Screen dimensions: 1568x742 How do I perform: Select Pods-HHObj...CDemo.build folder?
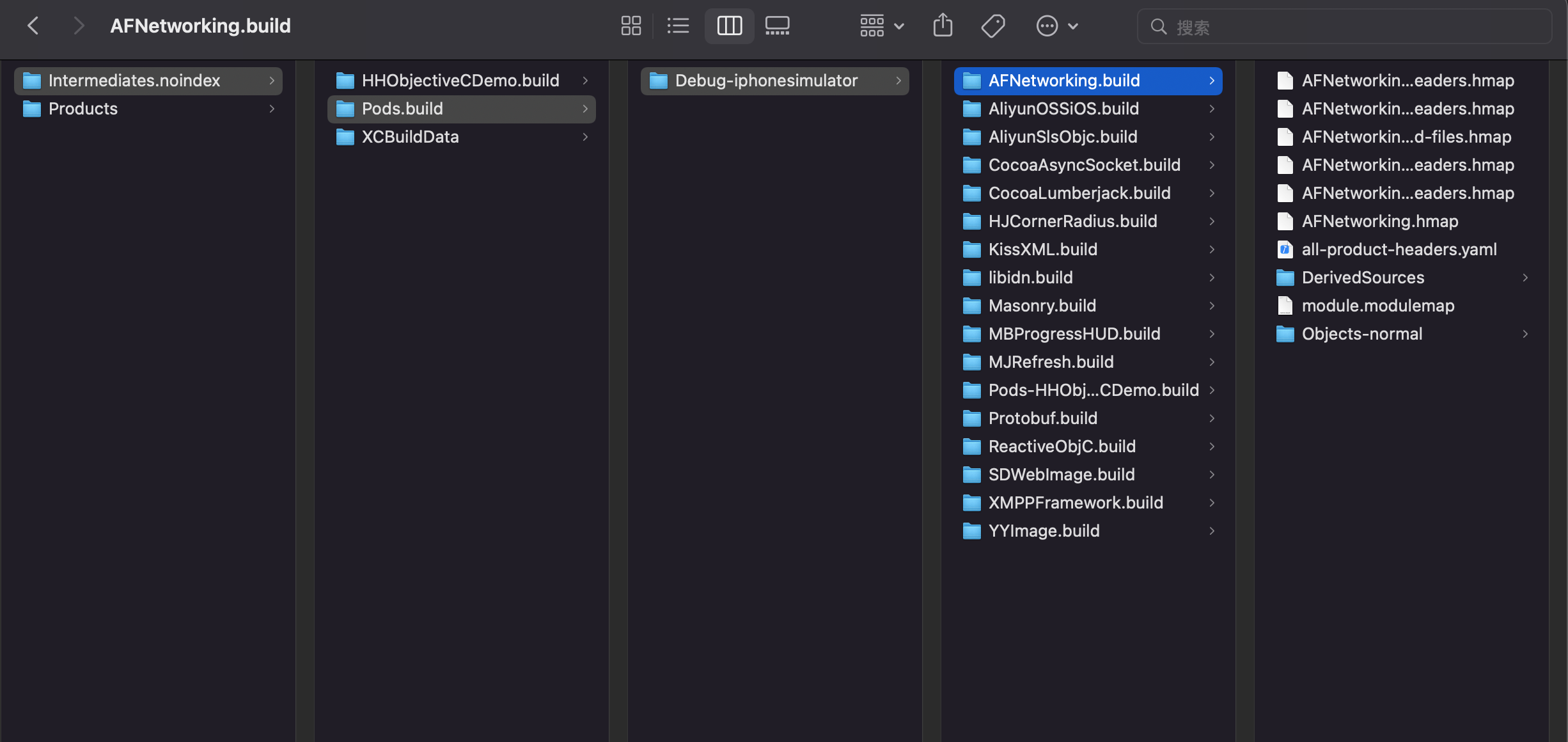(1088, 390)
